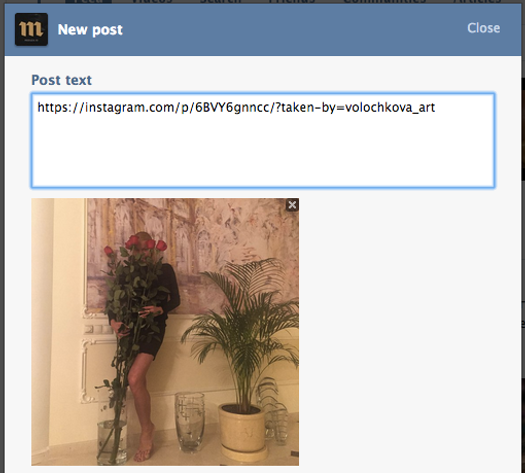Click the blank area beside the photo
The image size is (525, 473).
[402, 331]
